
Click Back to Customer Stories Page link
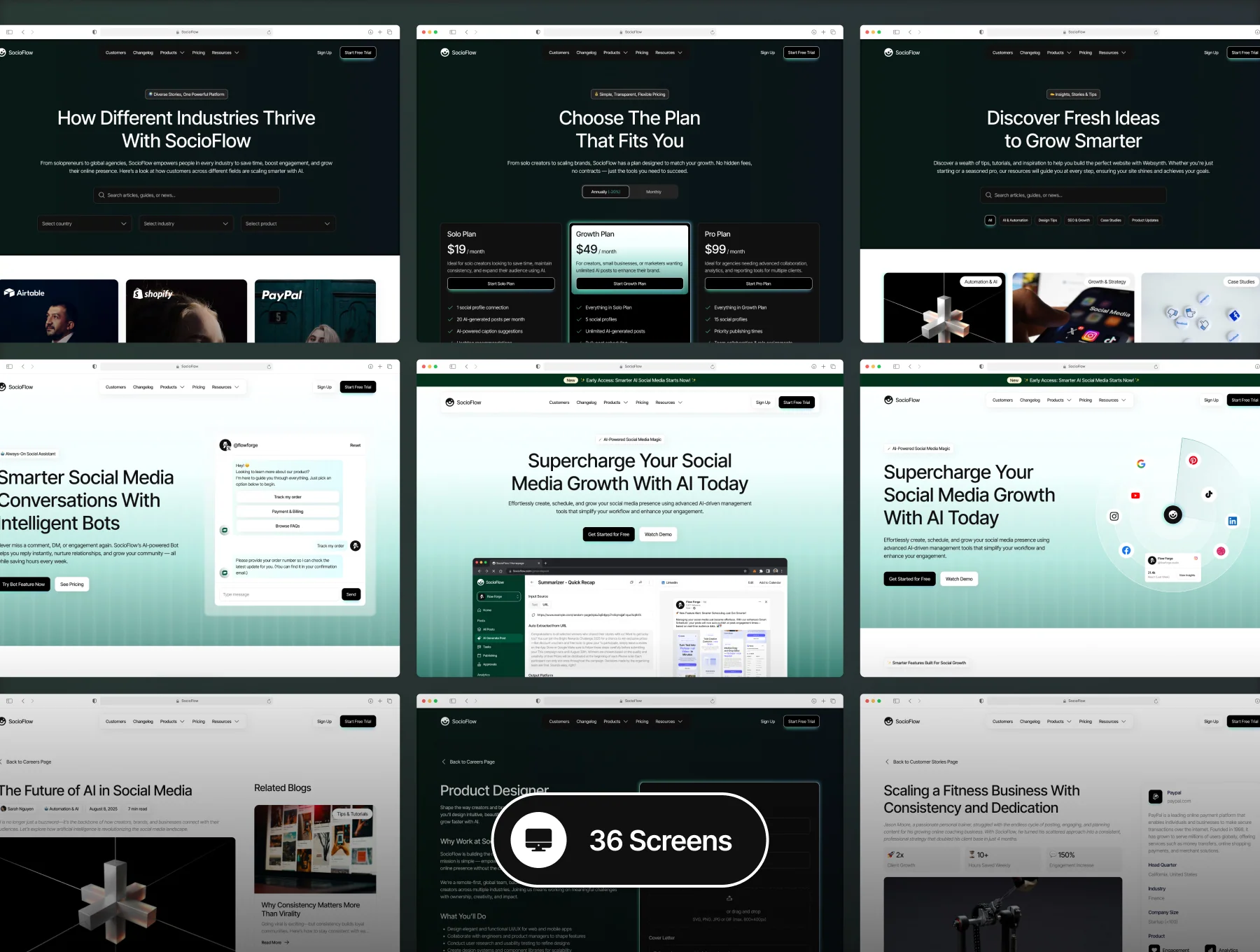(921, 762)
